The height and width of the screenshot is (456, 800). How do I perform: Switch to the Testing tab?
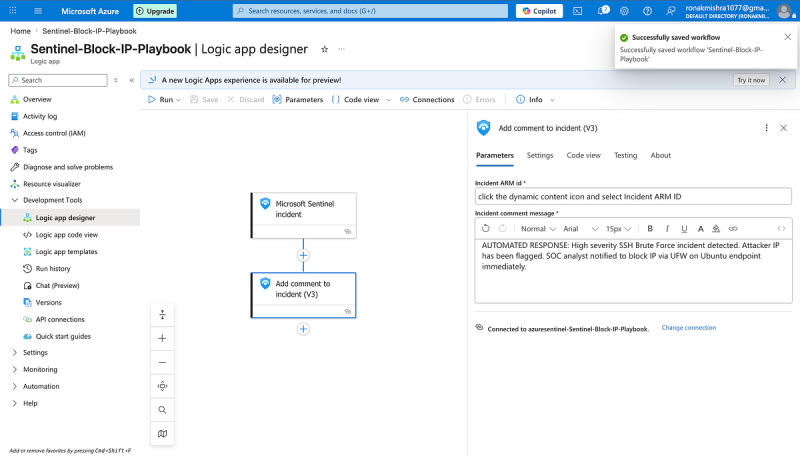626,155
